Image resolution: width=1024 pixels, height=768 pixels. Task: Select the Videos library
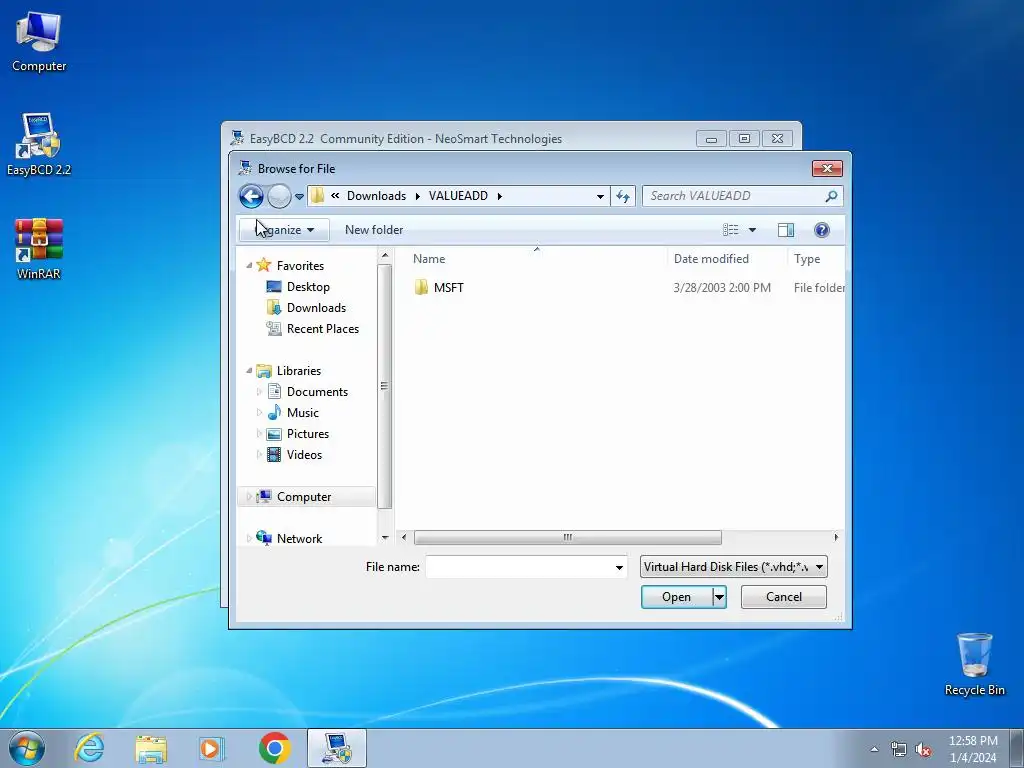click(304, 455)
